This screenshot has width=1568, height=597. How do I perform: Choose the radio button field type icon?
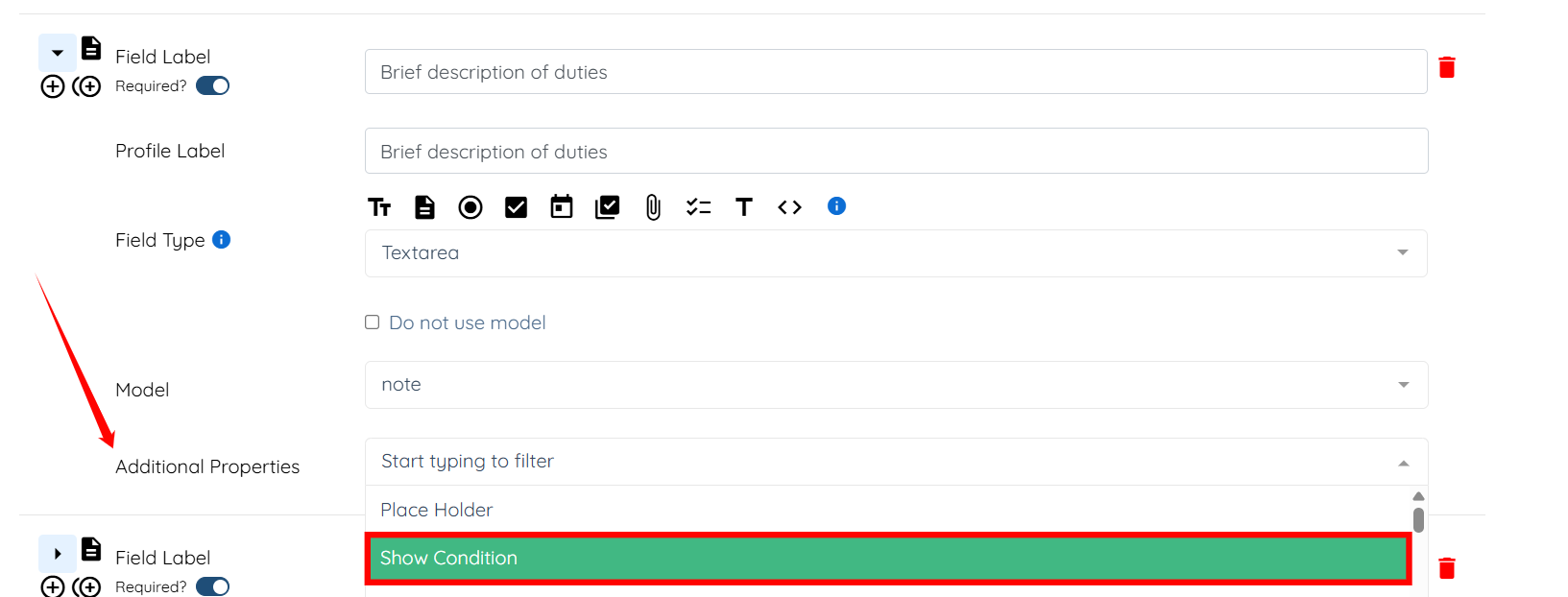470,207
